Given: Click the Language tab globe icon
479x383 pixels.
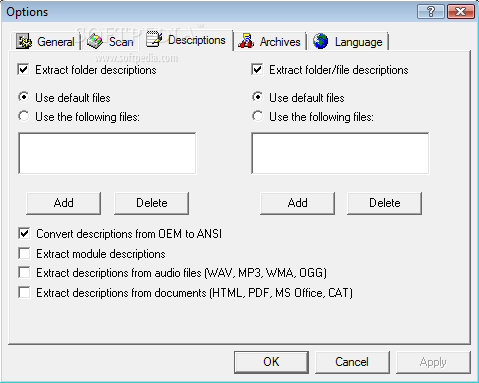Looking at the screenshot, I should [321, 41].
